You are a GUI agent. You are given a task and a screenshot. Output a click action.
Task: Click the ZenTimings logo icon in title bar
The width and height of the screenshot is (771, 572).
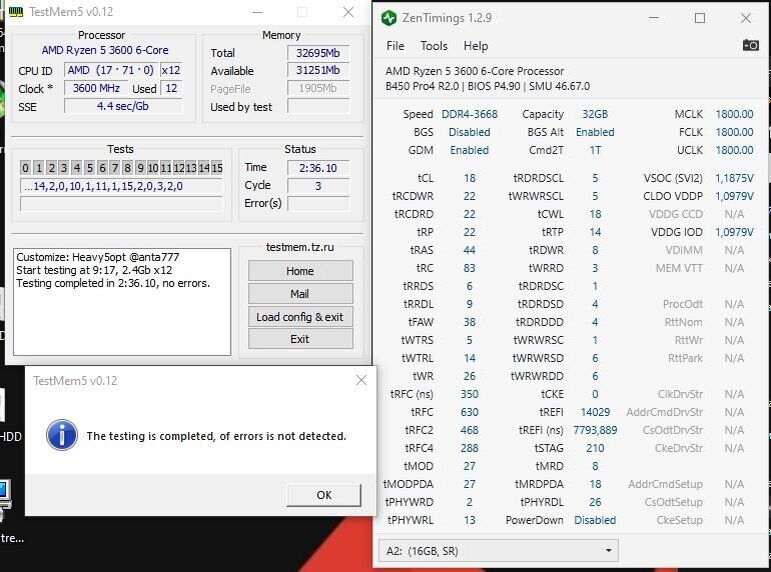389,18
